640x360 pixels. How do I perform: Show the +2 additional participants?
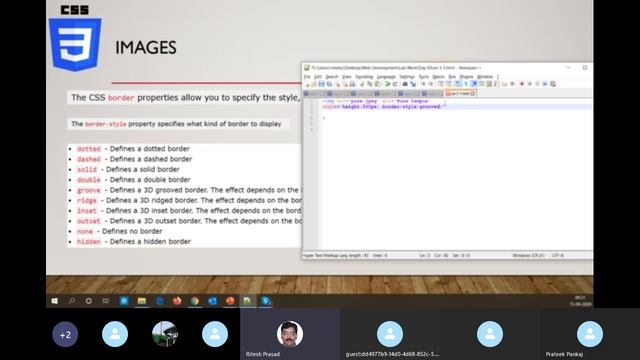(x=65, y=335)
